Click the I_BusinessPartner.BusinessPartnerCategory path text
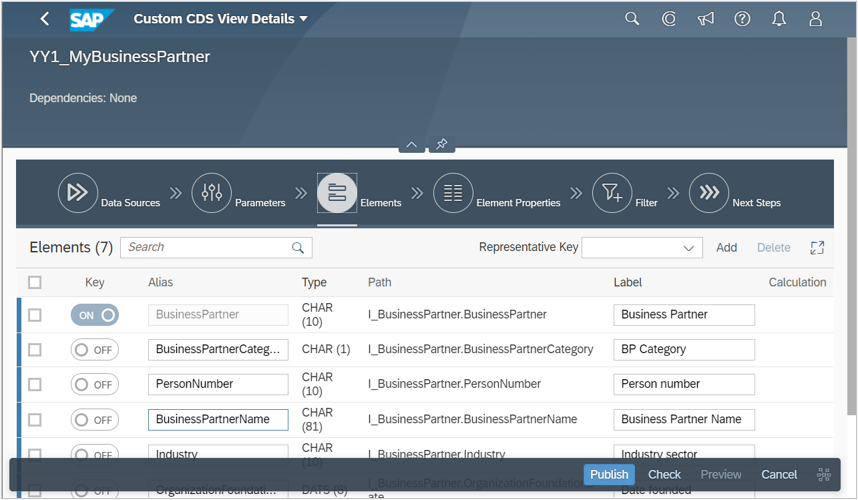 point(480,349)
